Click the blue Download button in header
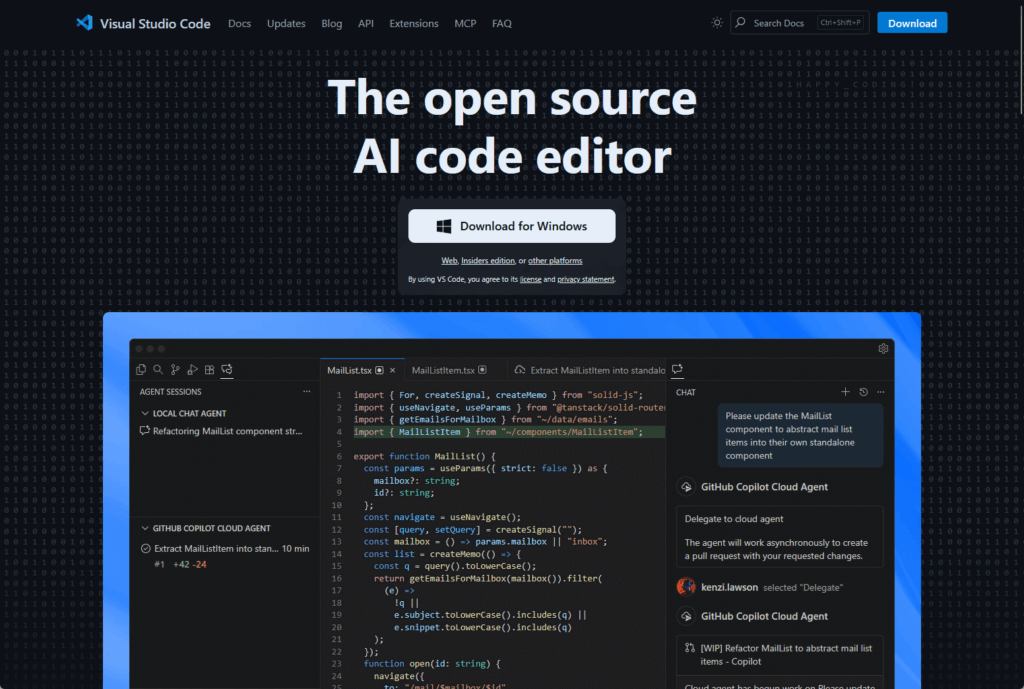The image size is (1024, 689). click(x=912, y=23)
